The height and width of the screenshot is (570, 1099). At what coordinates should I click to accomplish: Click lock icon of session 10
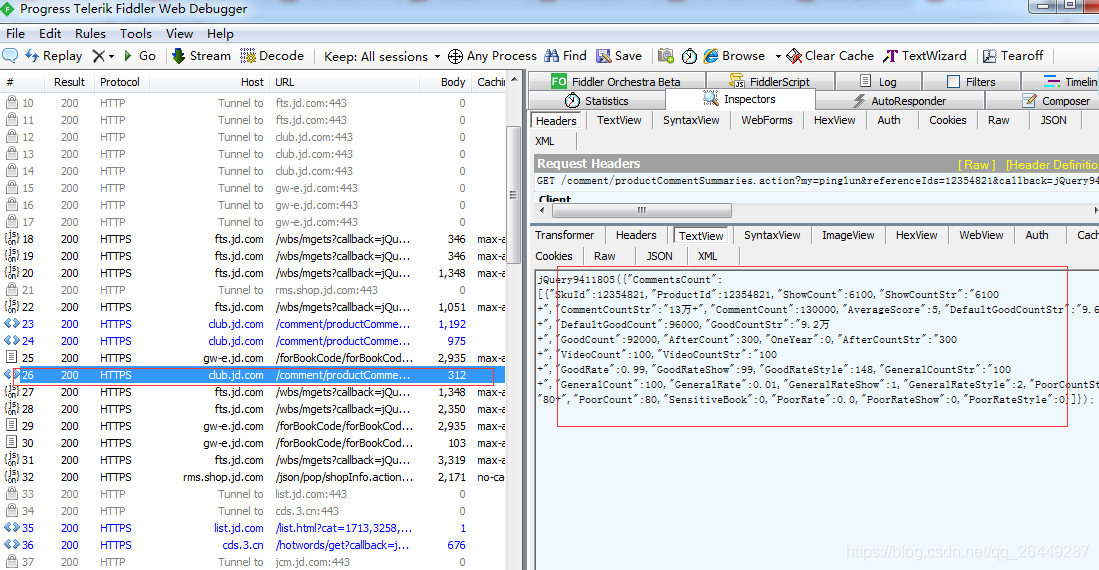pyautogui.click(x=11, y=102)
